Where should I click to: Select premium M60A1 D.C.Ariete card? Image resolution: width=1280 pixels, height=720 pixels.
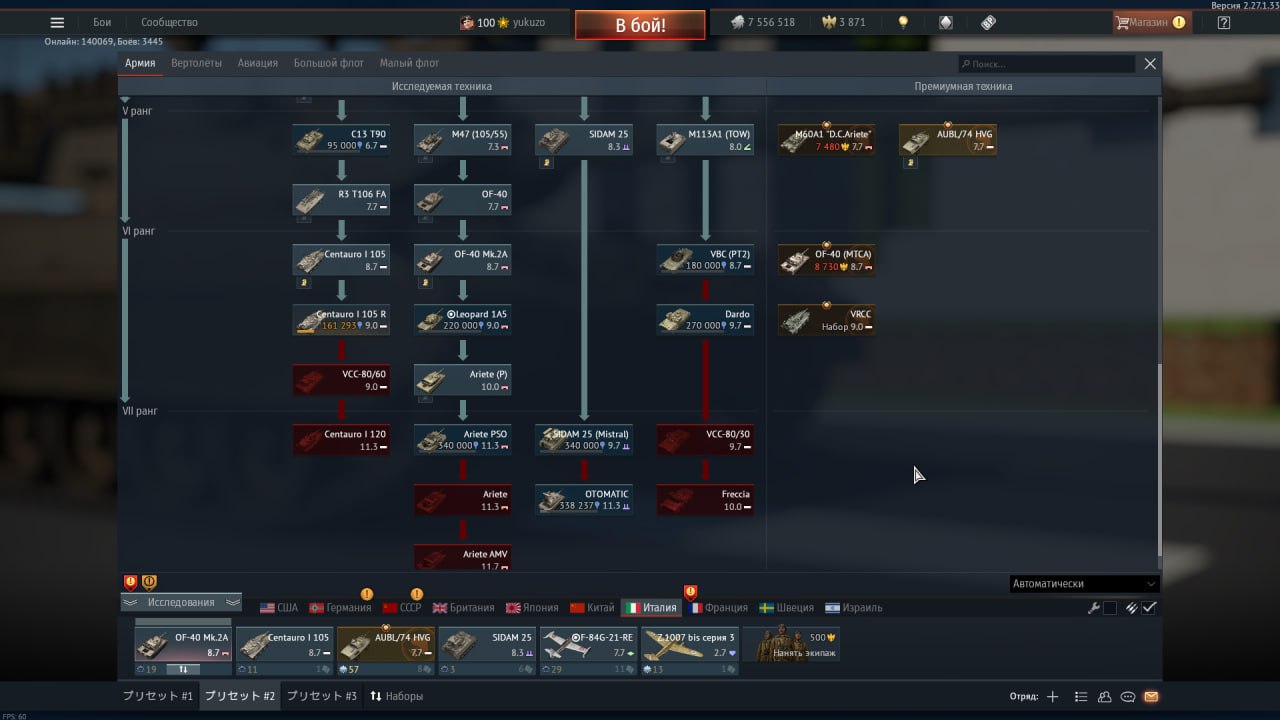(826, 140)
